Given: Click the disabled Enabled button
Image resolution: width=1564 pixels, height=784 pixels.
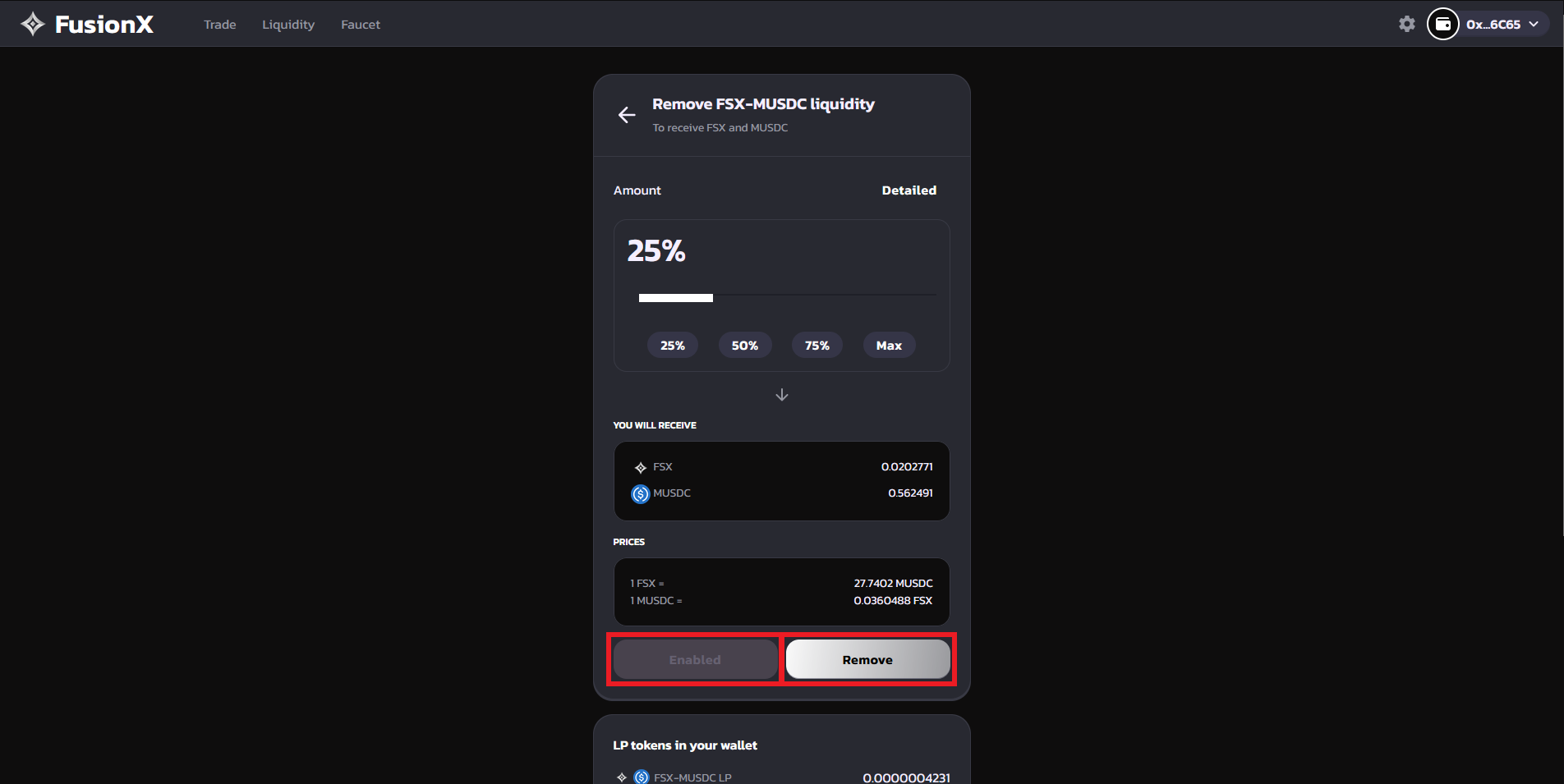Looking at the screenshot, I should point(695,660).
